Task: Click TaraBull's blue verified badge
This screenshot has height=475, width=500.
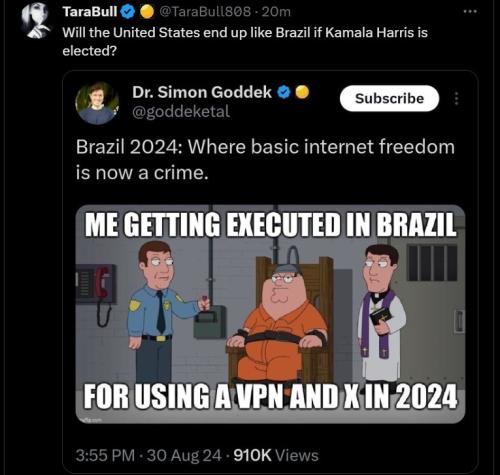Action: [127, 12]
